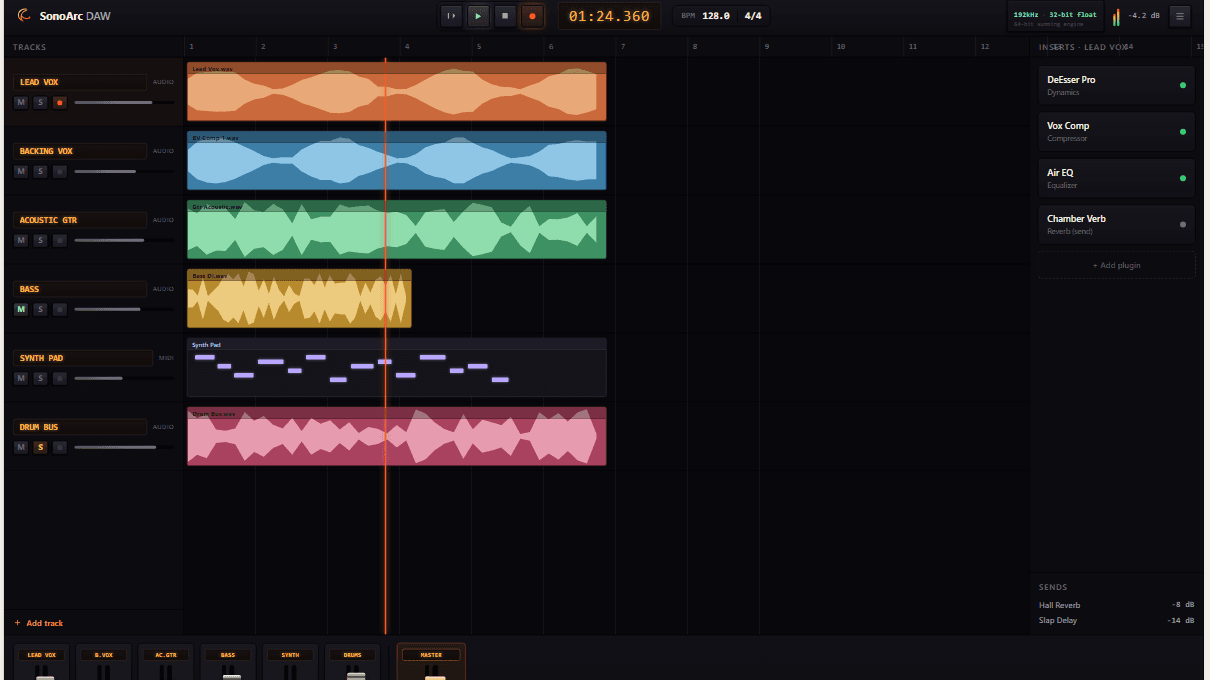Screen dimensions: 1210x680
Task: Select the Synth Pad MIDI clip
Action: 396,367
